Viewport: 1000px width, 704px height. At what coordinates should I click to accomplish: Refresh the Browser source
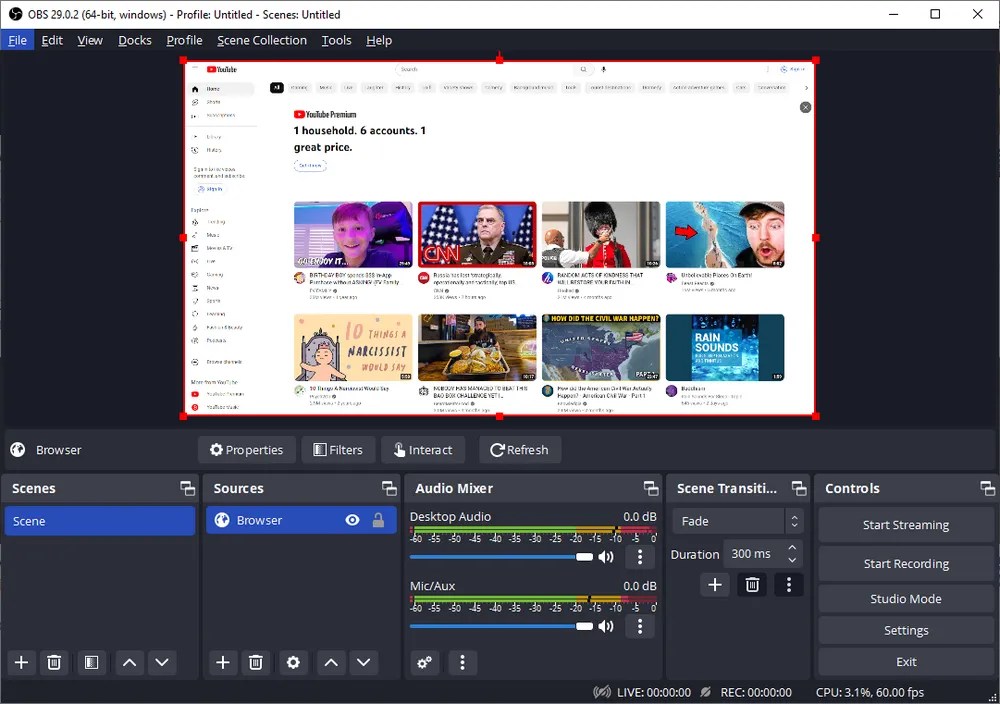point(519,449)
